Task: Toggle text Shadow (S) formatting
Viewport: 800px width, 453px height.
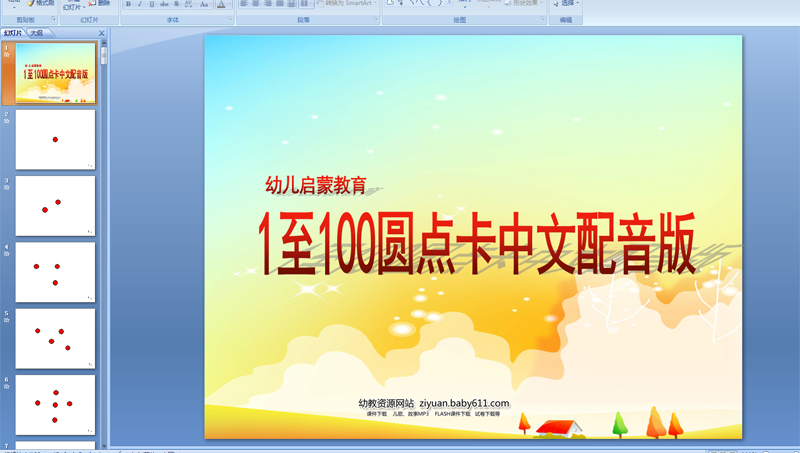Action: click(x=176, y=4)
